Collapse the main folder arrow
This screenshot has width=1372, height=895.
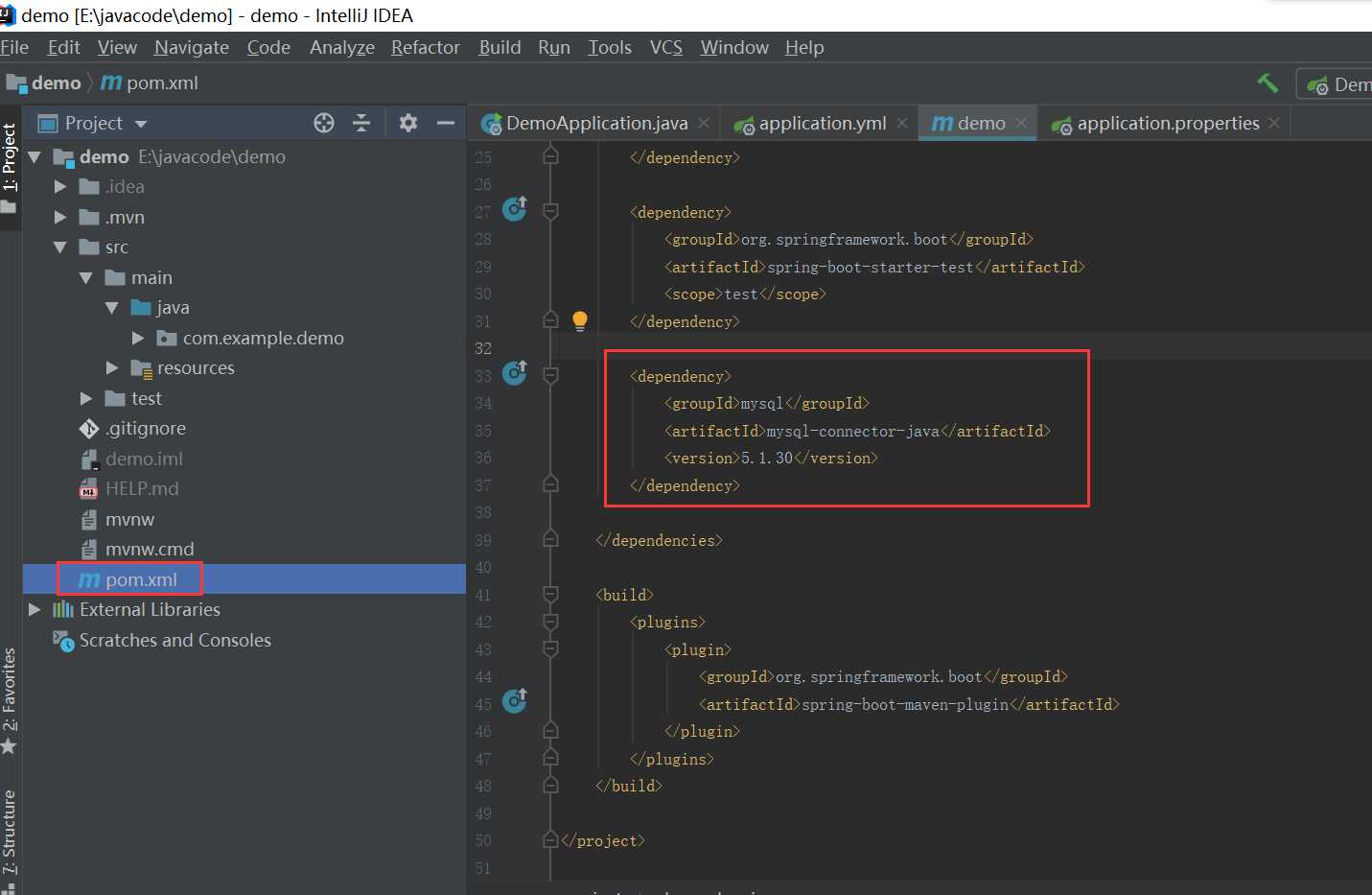[86, 277]
